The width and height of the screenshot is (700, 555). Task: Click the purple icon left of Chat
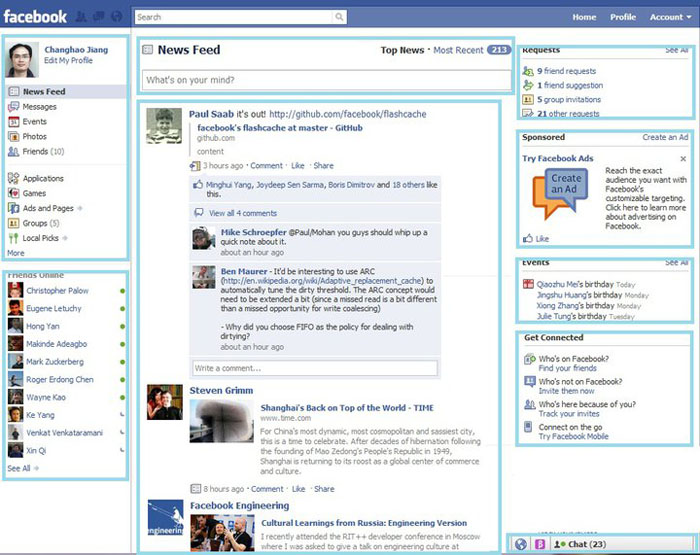540,544
